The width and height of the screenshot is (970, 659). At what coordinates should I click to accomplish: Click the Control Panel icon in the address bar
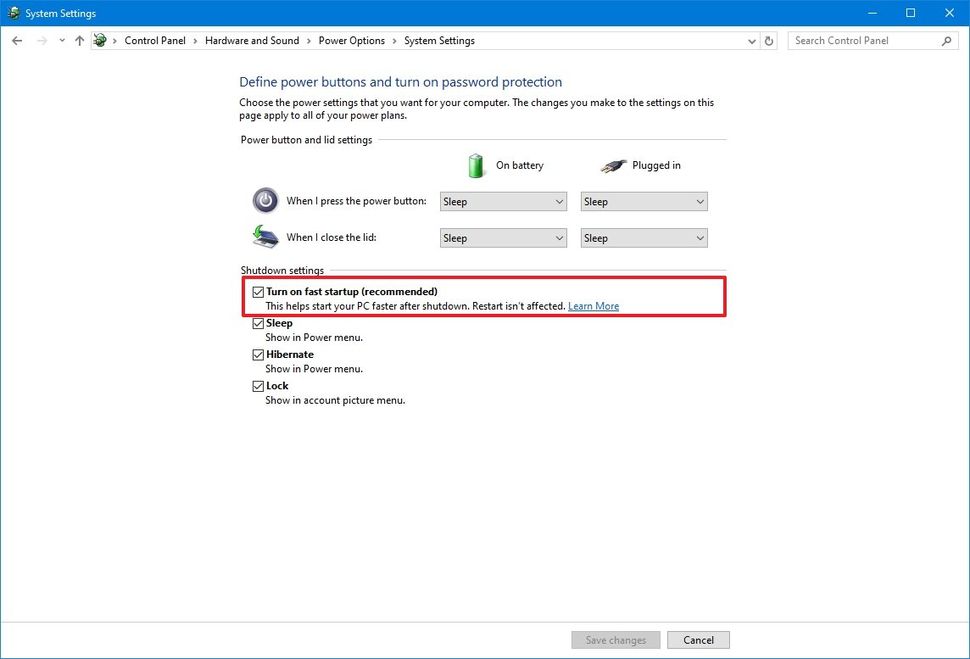click(x=99, y=40)
